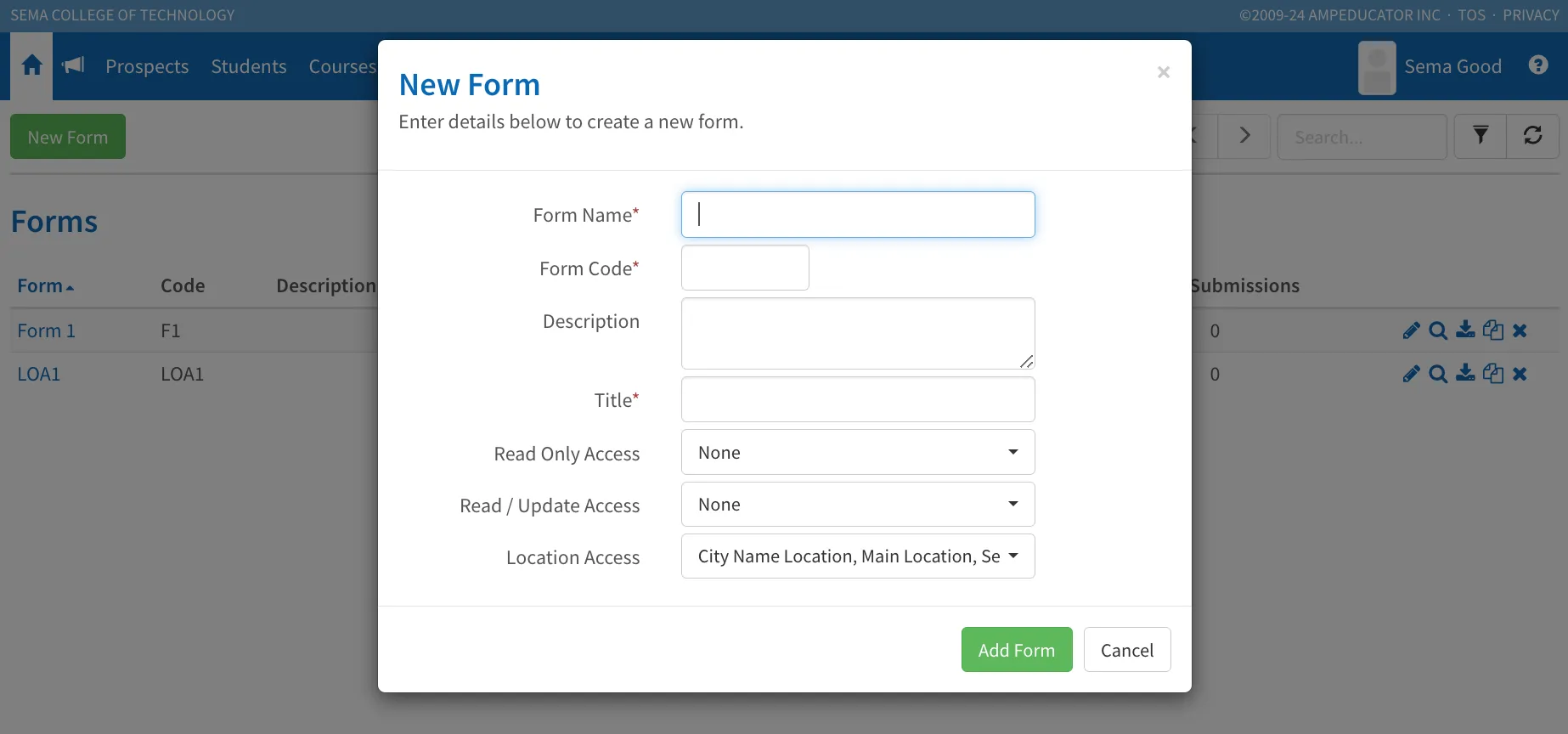Click the Add Form button

tap(1017, 650)
